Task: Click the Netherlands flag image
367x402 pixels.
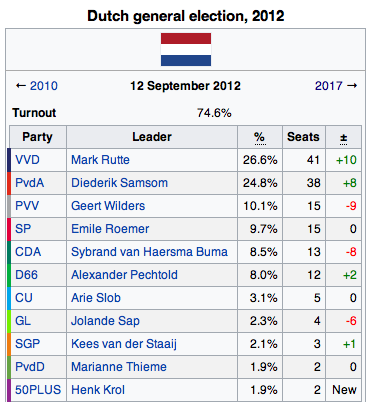Action: click(186, 49)
